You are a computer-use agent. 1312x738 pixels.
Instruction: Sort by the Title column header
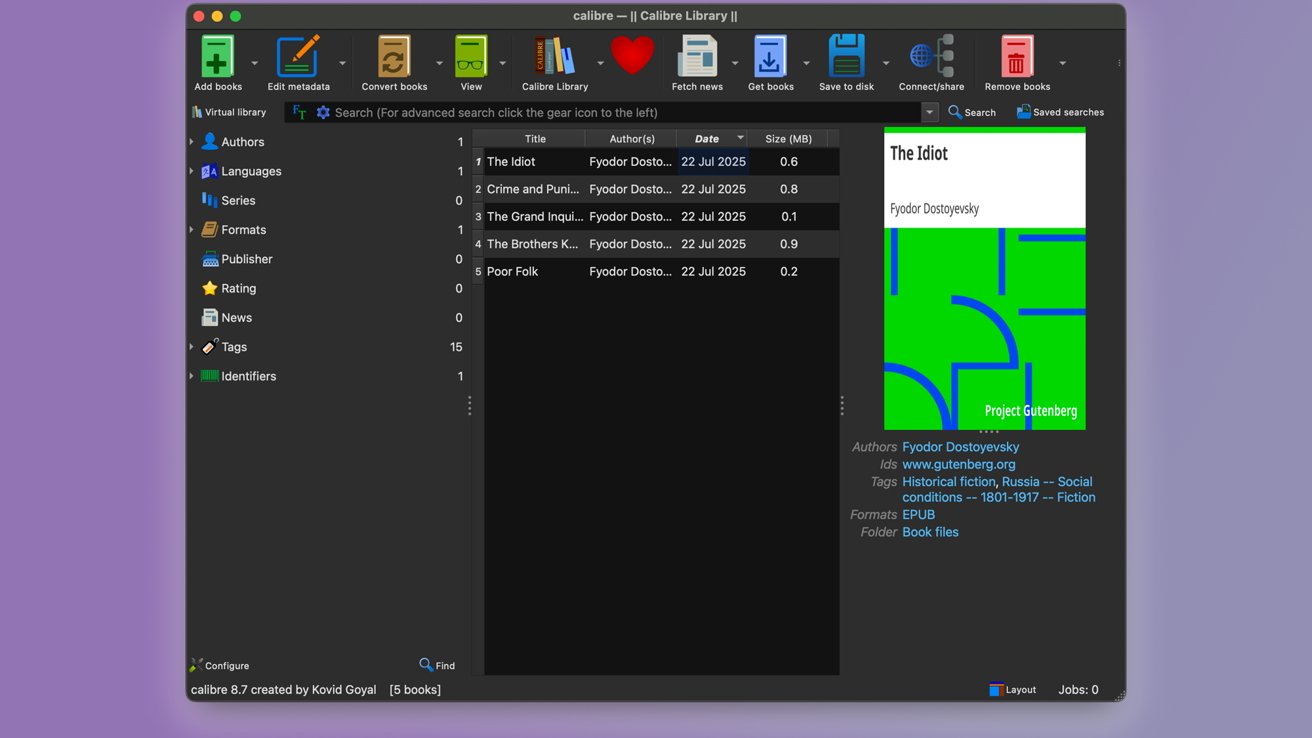(535, 139)
